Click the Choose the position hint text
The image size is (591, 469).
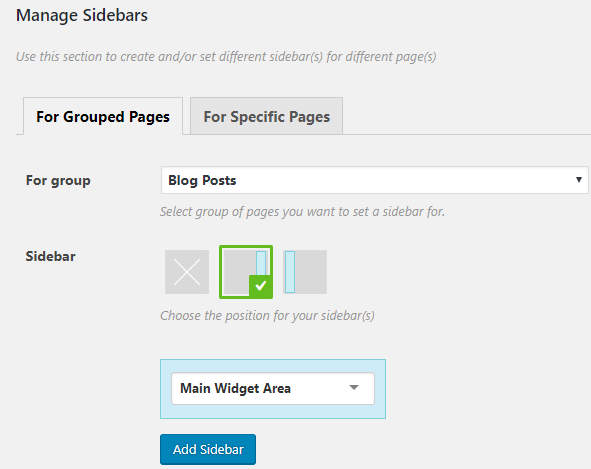tap(267, 316)
